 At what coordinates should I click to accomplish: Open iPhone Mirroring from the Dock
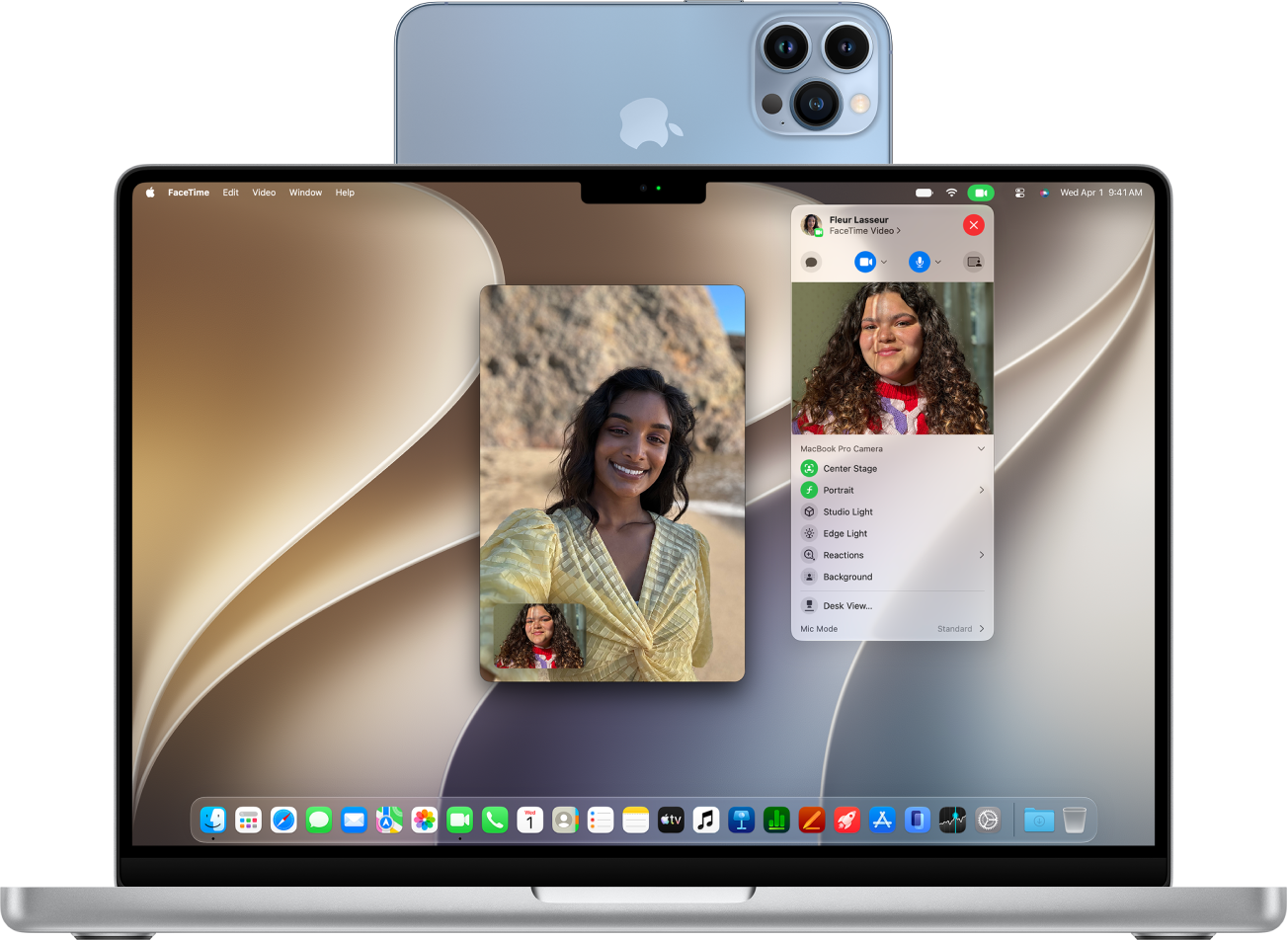pos(918,820)
